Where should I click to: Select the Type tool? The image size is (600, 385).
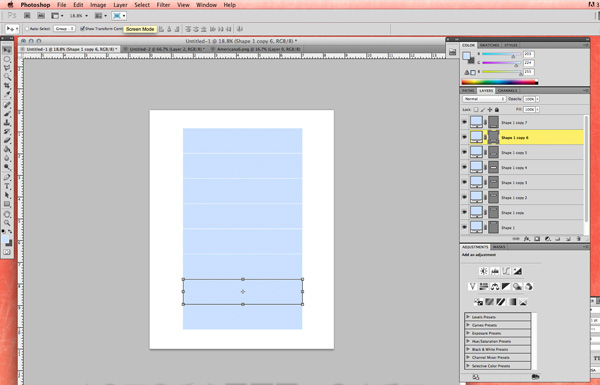point(7,186)
